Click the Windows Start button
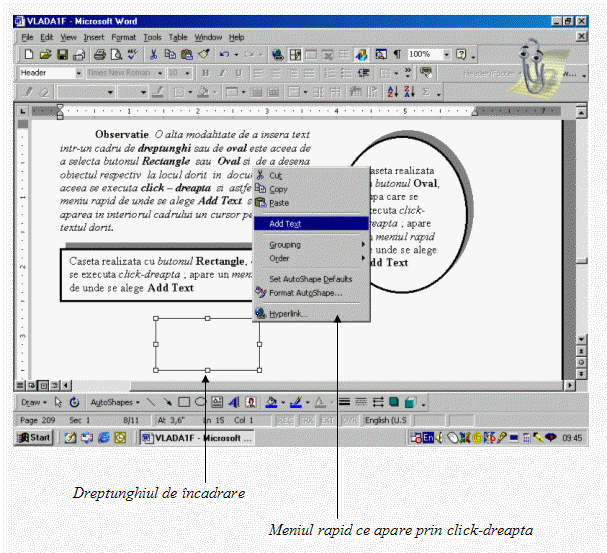Image resolution: width=607 pixels, height=553 pixels. click(34, 438)
